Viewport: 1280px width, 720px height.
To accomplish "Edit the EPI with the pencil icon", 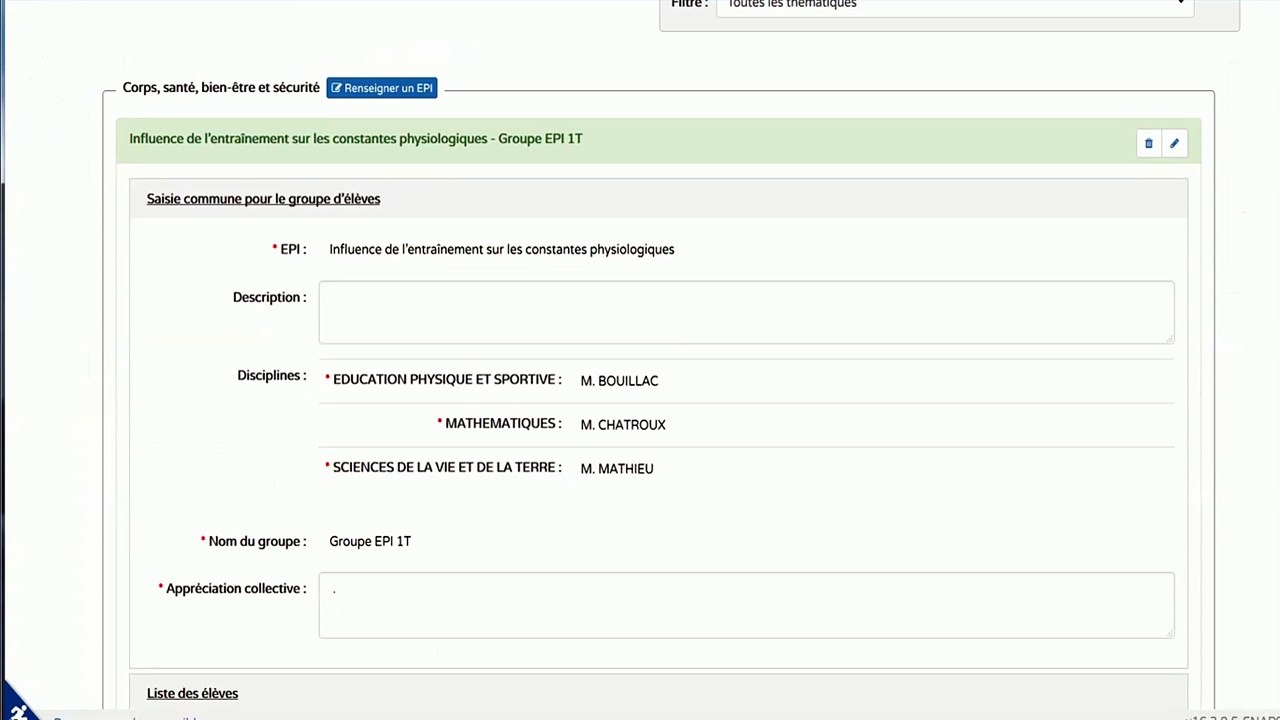I will point(1174,143).
